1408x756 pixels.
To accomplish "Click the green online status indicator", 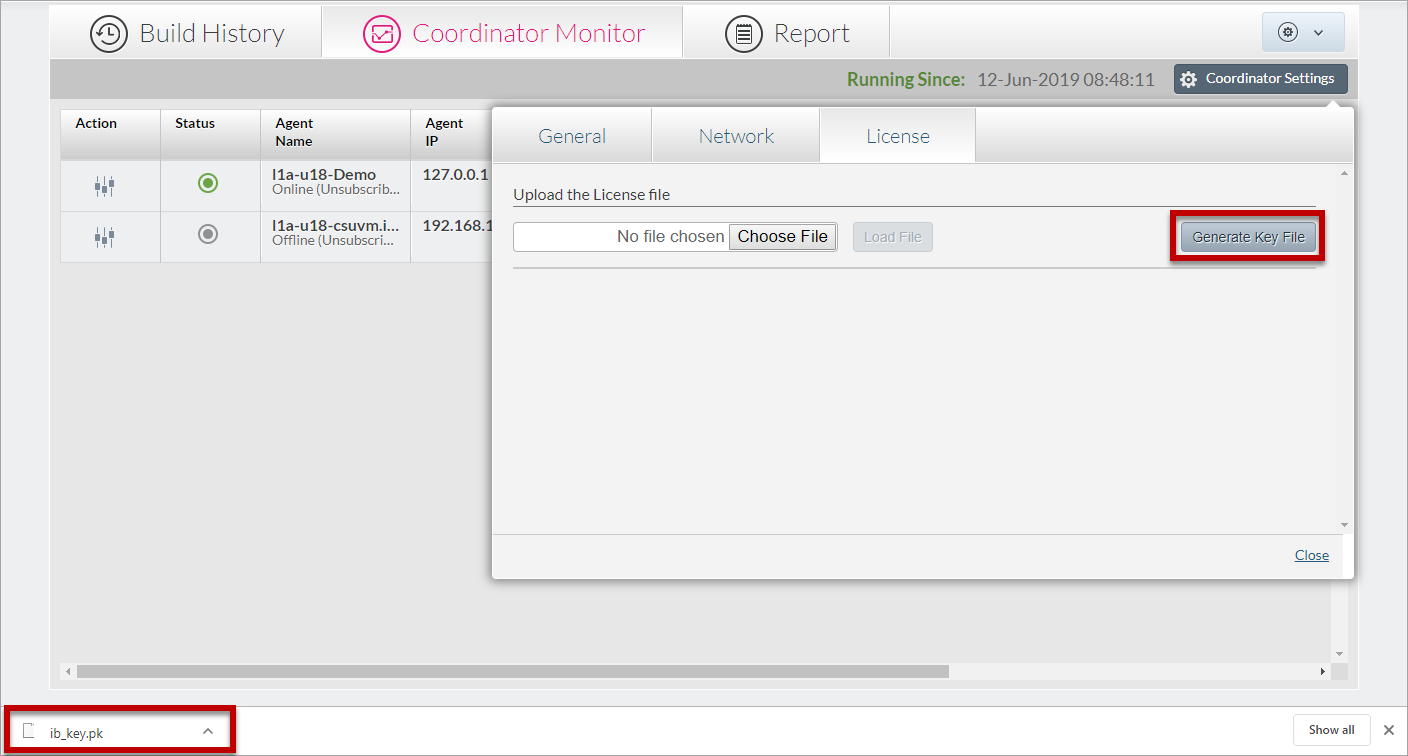I will [x=208, y=183].
